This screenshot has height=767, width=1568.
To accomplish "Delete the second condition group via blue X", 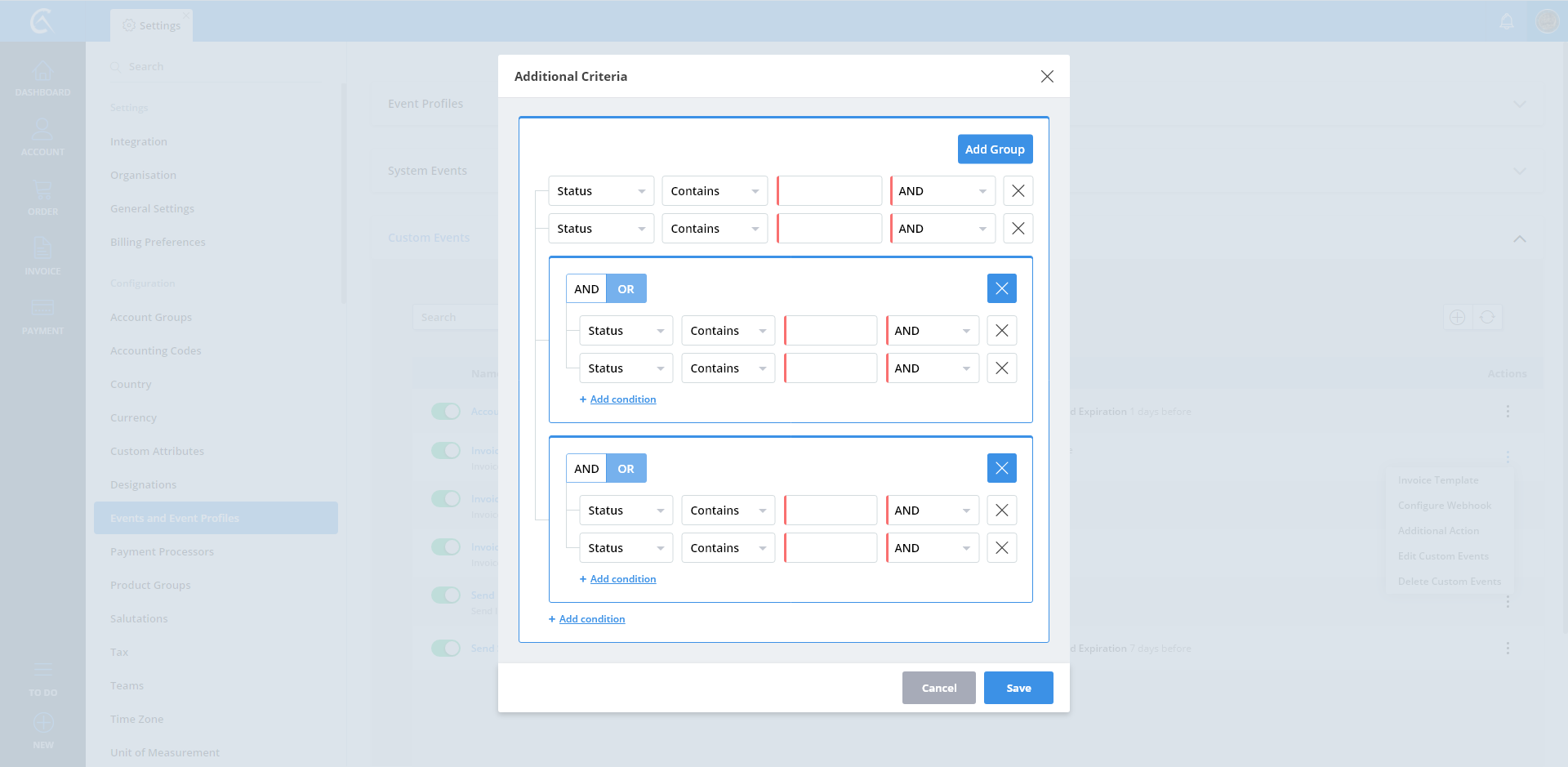I will coord(1001,468).
